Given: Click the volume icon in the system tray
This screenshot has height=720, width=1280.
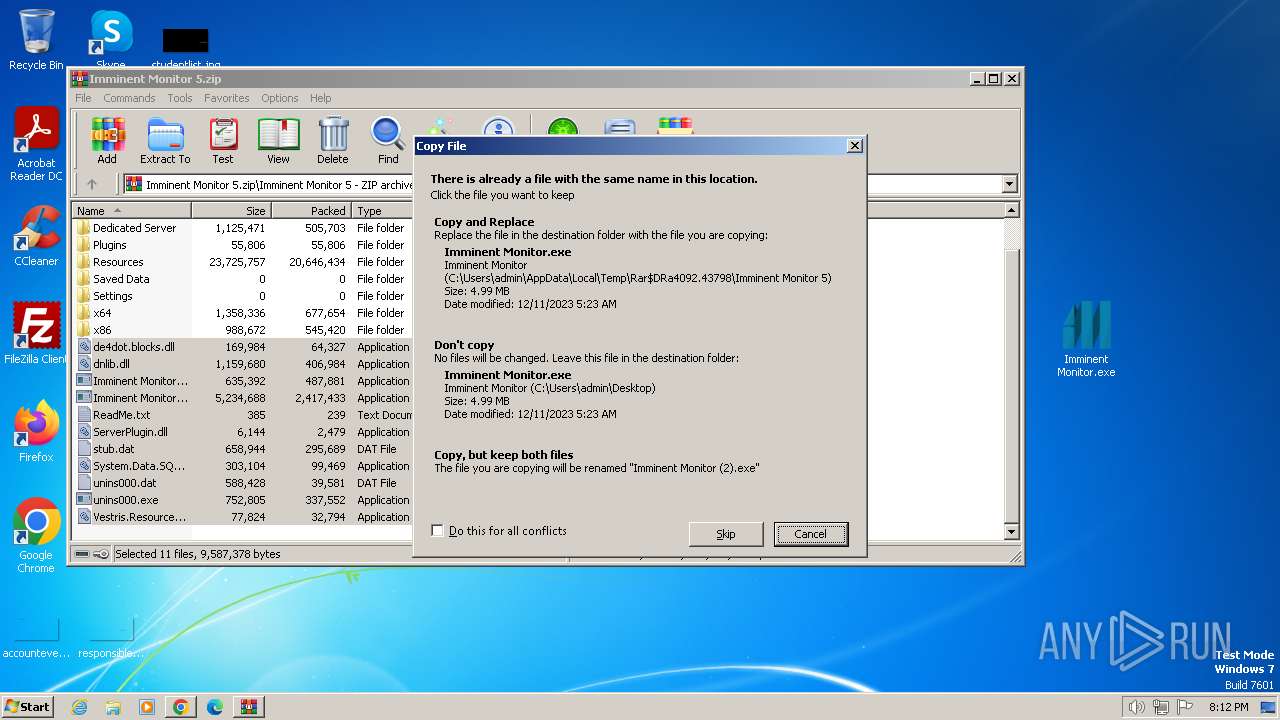Looking at the screenshot, I should 1136,707.
